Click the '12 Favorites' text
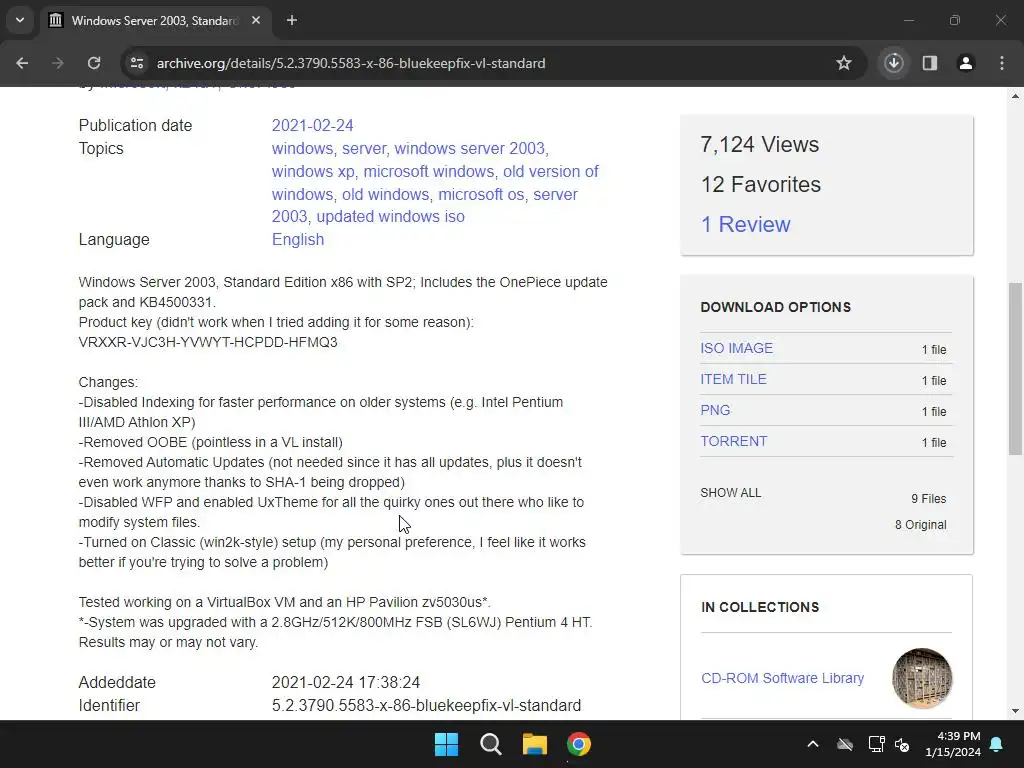1024x768 pixels. [761, 184]
